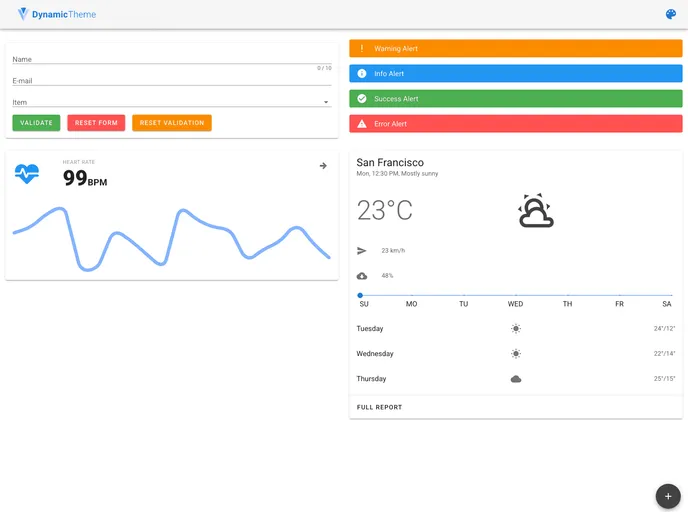Click the success checkmark icon

click(362, 98)
